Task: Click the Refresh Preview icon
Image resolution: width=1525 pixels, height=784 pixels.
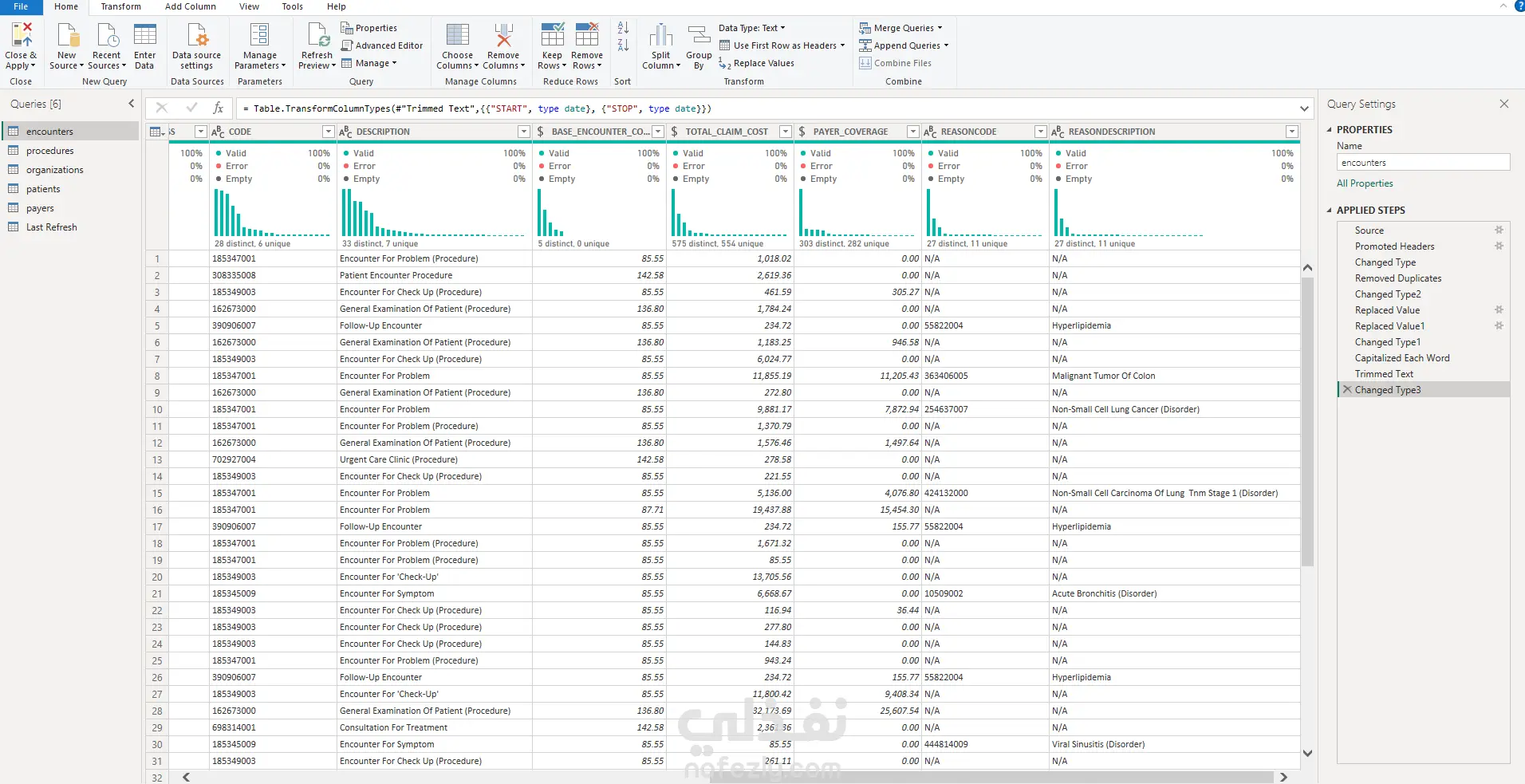Action: tap(317, 35)
